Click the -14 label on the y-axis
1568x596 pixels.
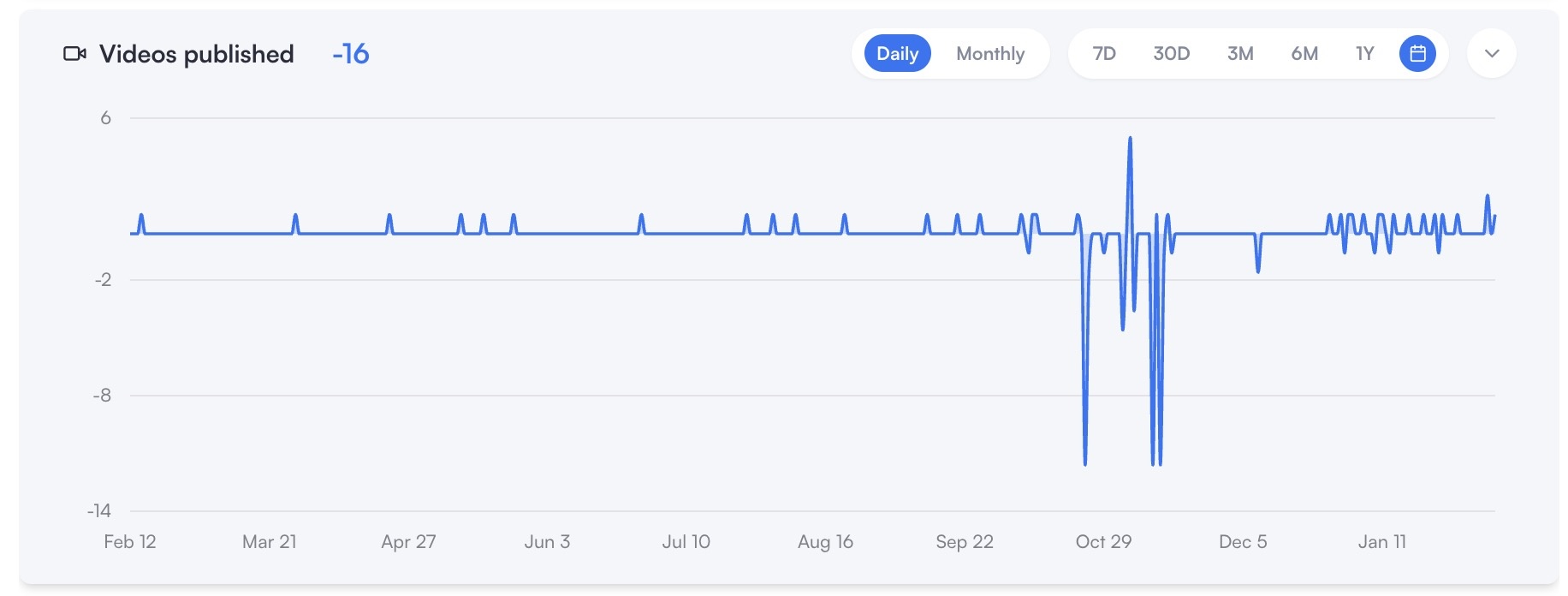coord(99,511)
